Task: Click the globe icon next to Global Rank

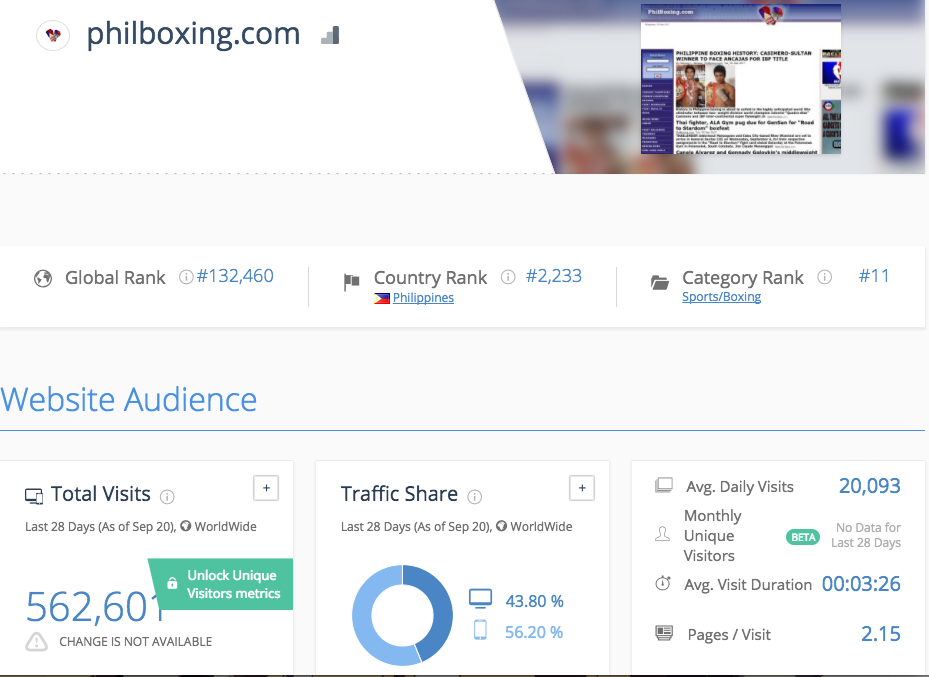Action: pyautogui.click(x=43, y=278)
